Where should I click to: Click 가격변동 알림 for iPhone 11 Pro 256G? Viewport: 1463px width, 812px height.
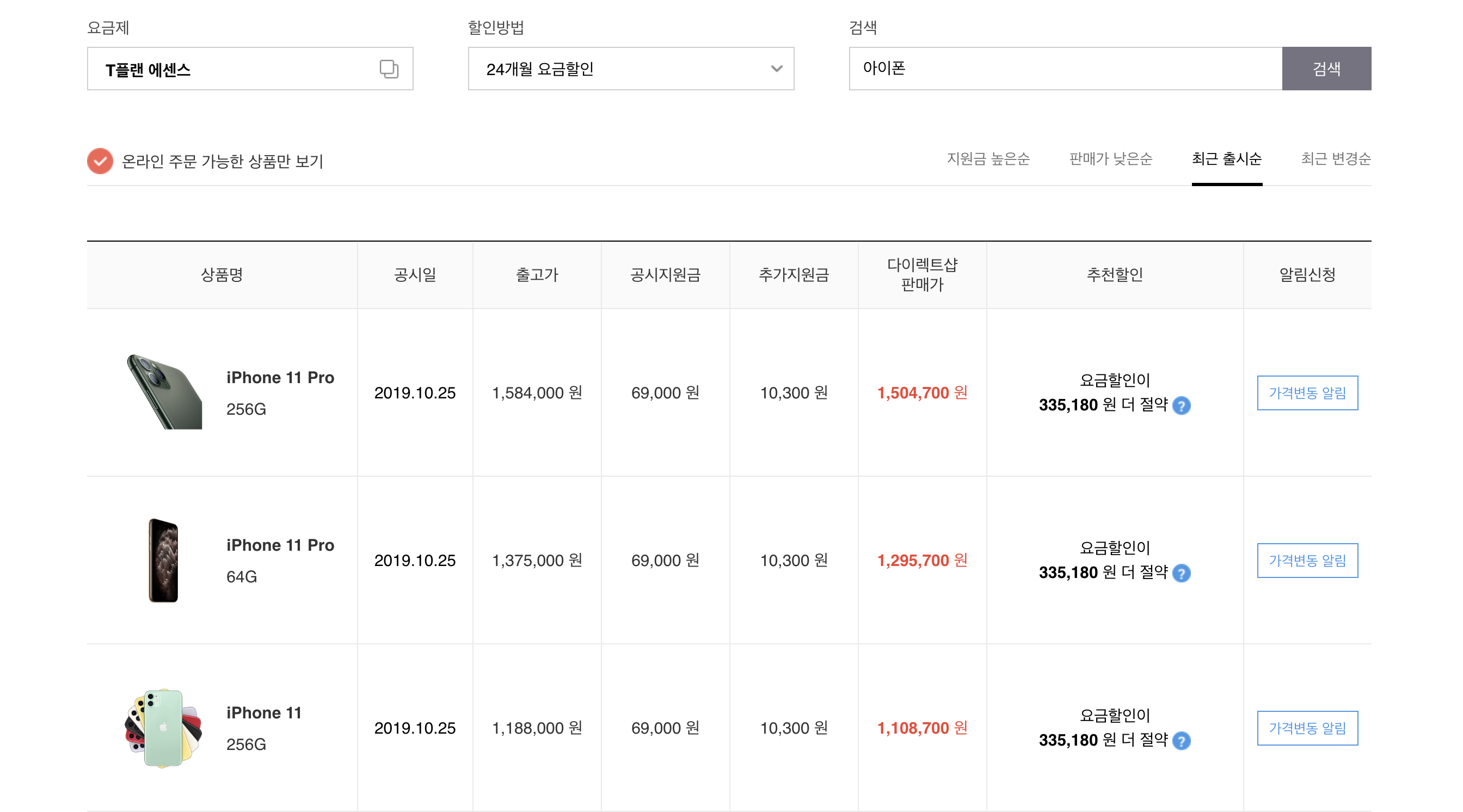click(x=1307, y=392)
